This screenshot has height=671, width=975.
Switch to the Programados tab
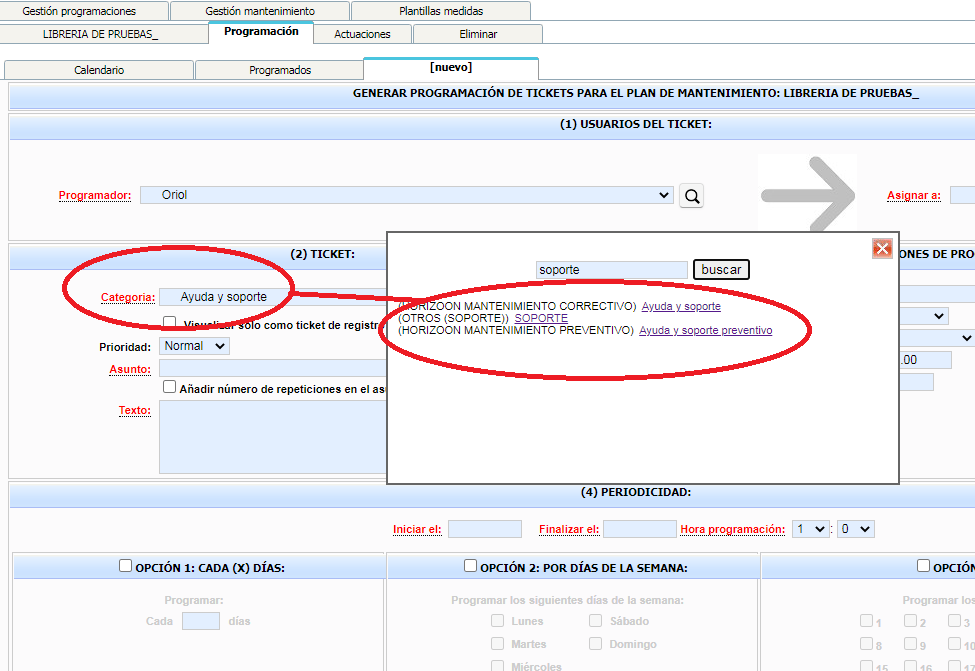(280, 70)
